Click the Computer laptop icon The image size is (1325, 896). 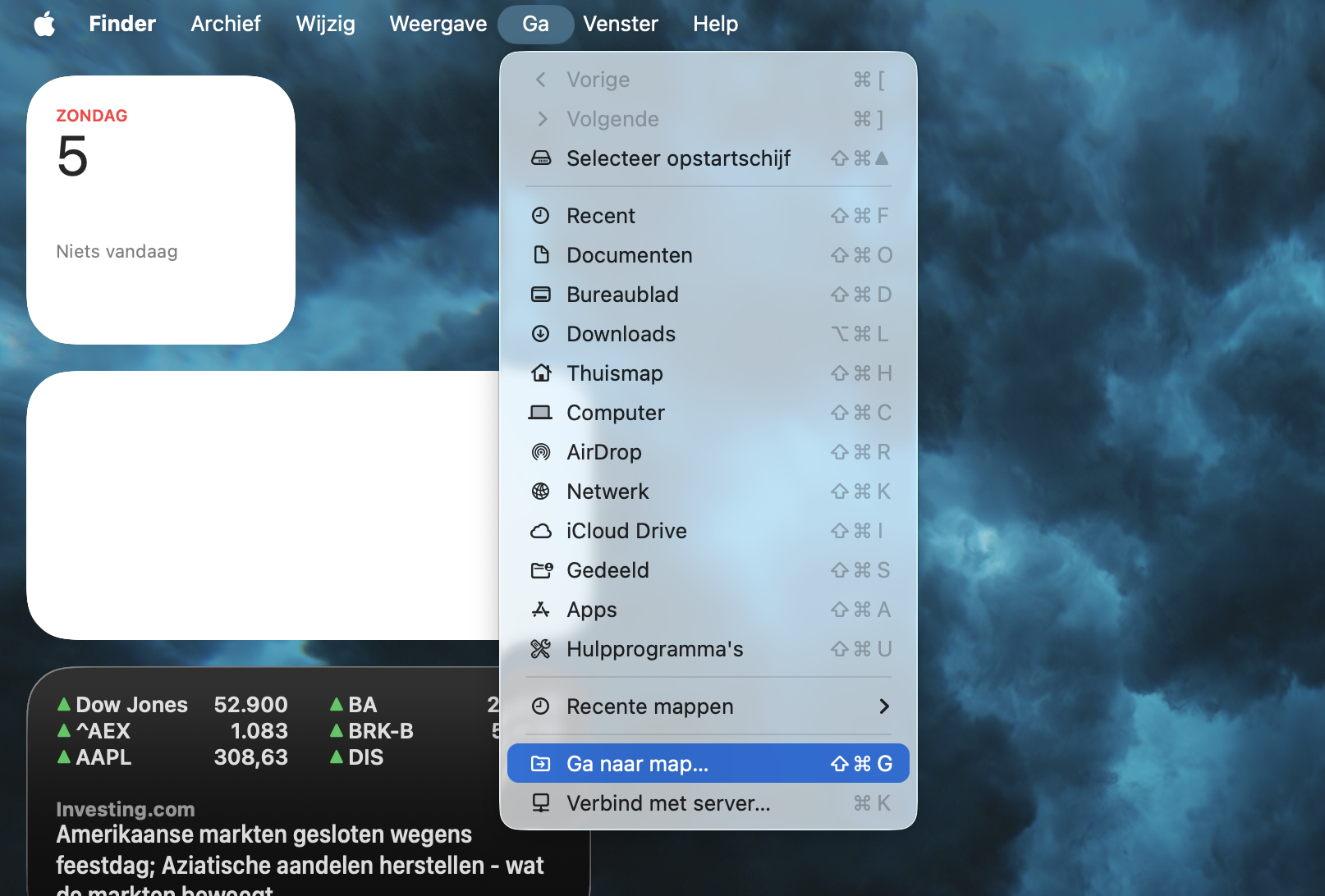tap(540, 413)
